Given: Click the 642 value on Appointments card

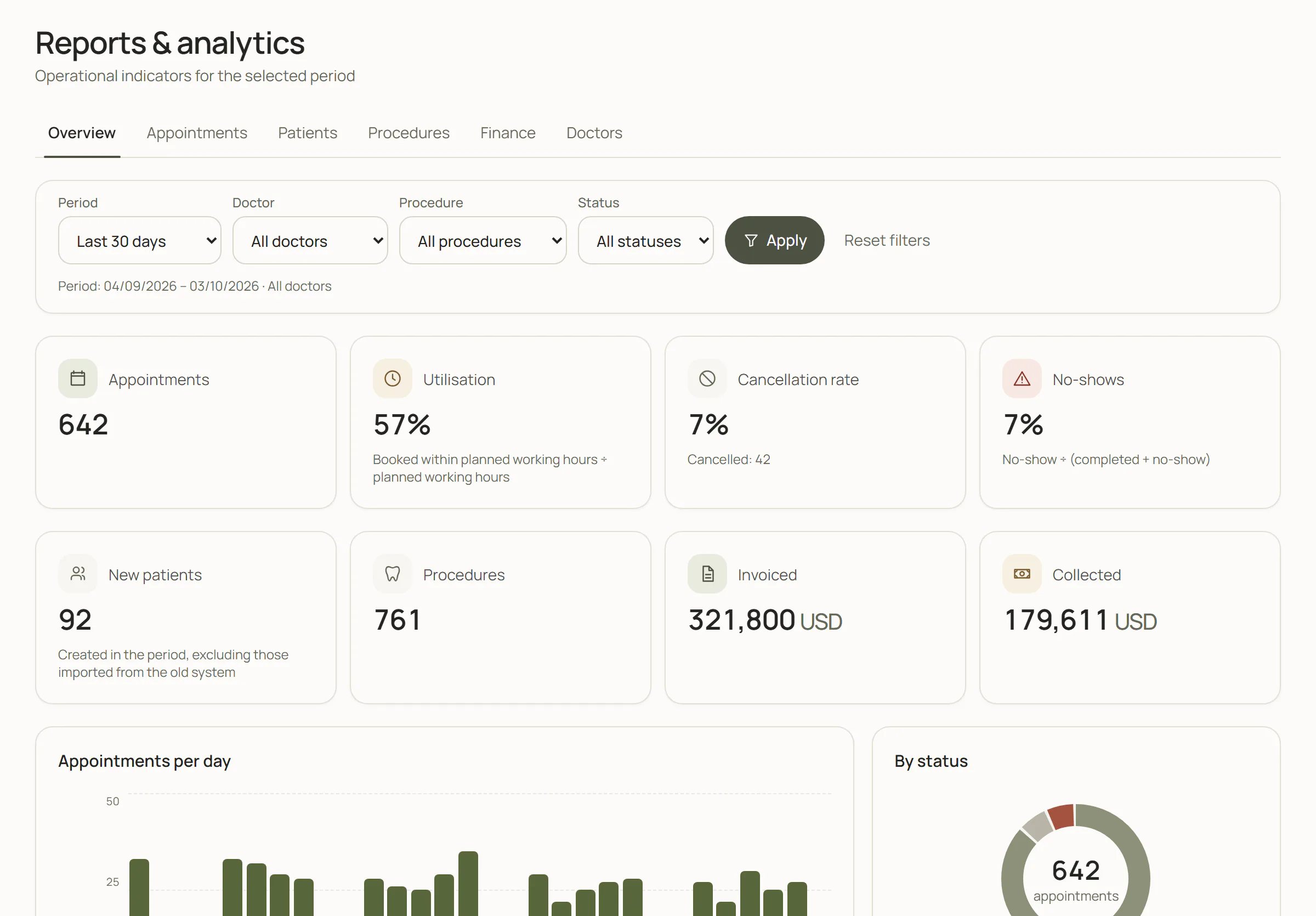Looking at the screenshot, I should click(84, 425).
